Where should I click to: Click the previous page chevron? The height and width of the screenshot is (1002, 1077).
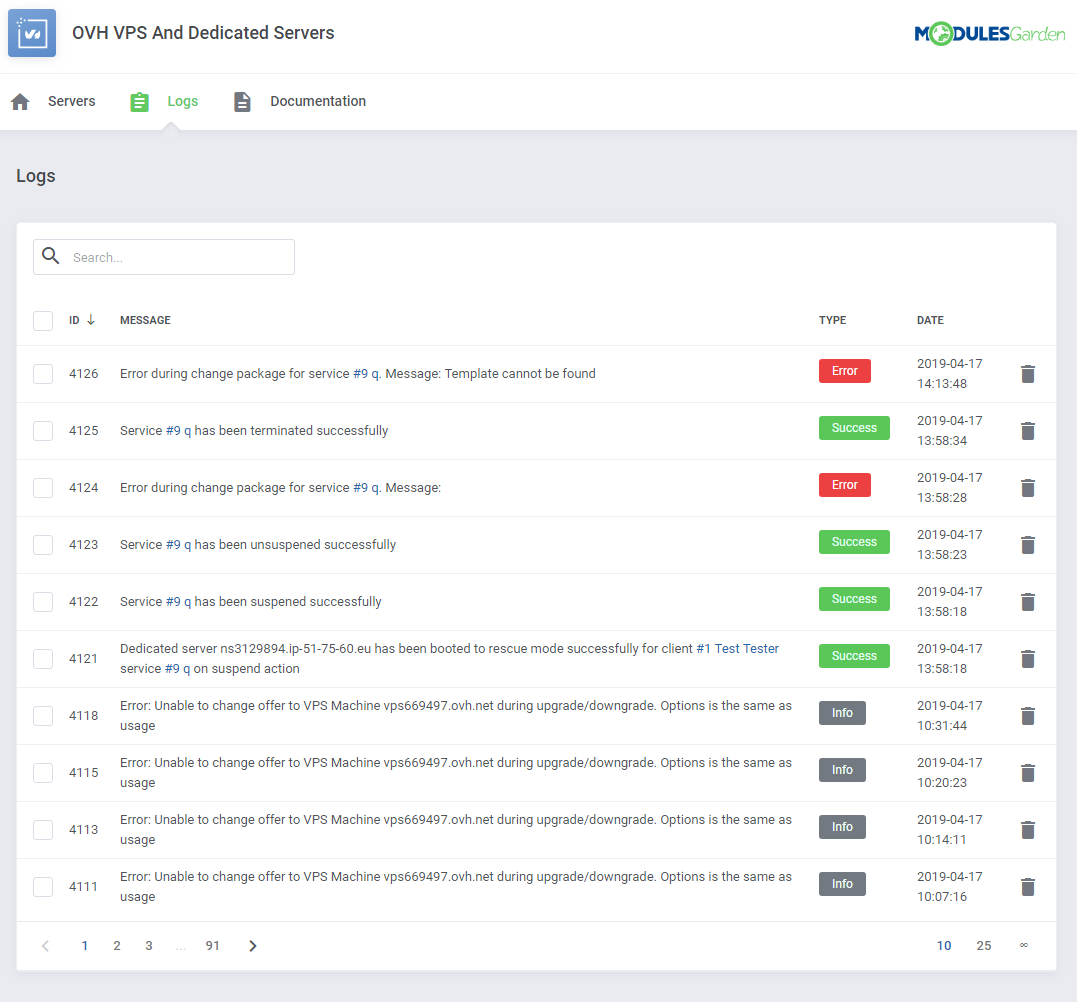45,944
